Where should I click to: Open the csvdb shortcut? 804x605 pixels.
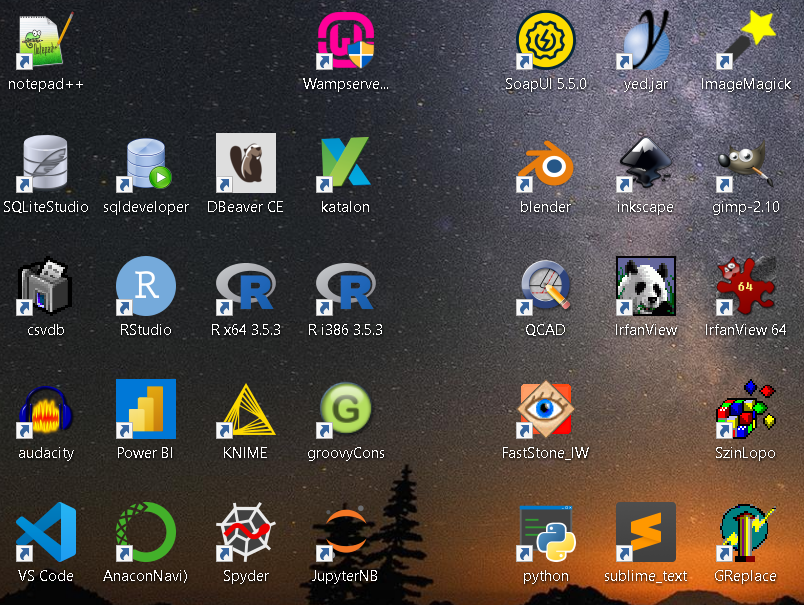(x=46, y=286)
